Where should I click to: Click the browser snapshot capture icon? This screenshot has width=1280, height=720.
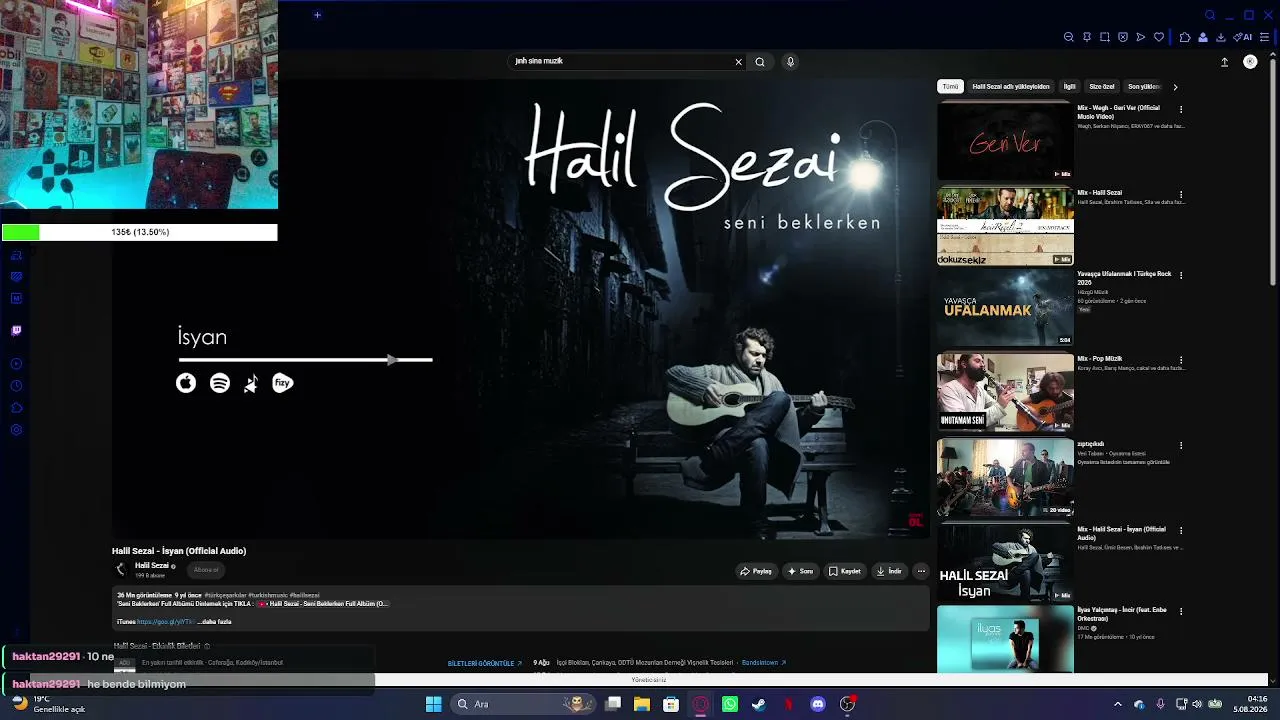tap(1104, 37)
